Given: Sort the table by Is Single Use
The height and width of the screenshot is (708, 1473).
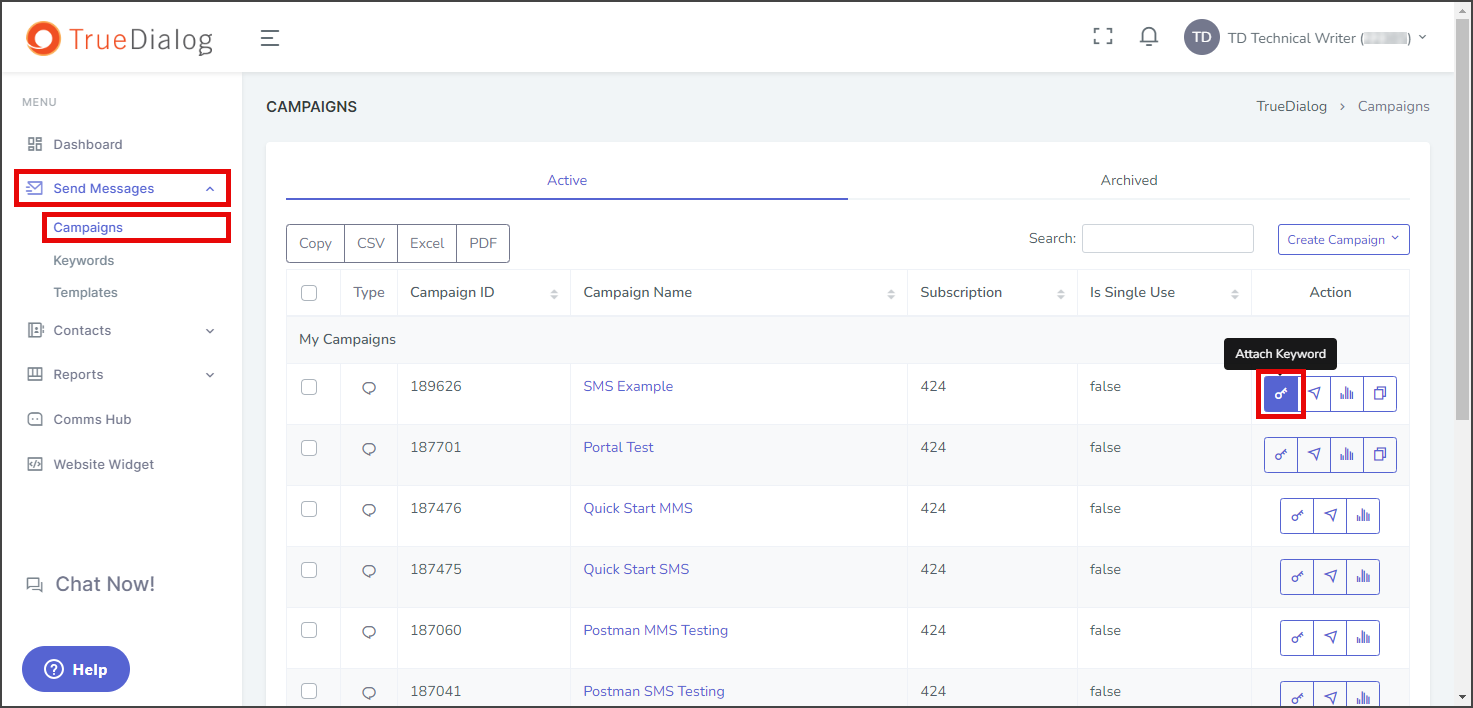Looking at the screenshot, I should (1164, 293).
